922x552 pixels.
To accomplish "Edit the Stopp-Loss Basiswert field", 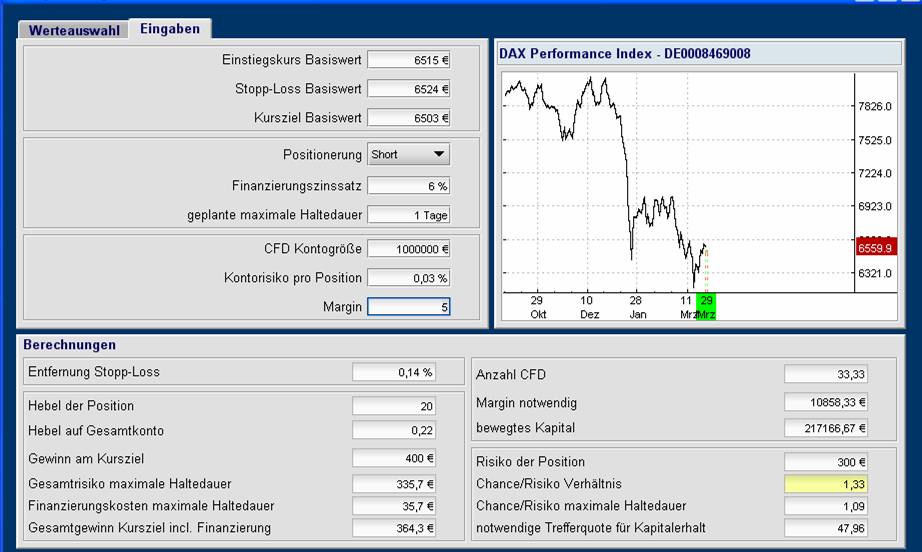I will (x=409, y=89).
